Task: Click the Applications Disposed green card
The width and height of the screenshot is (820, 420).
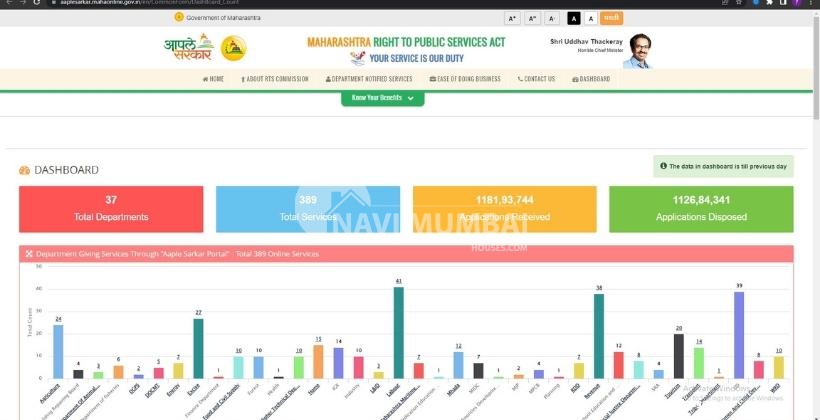Action: coord(700,208)
